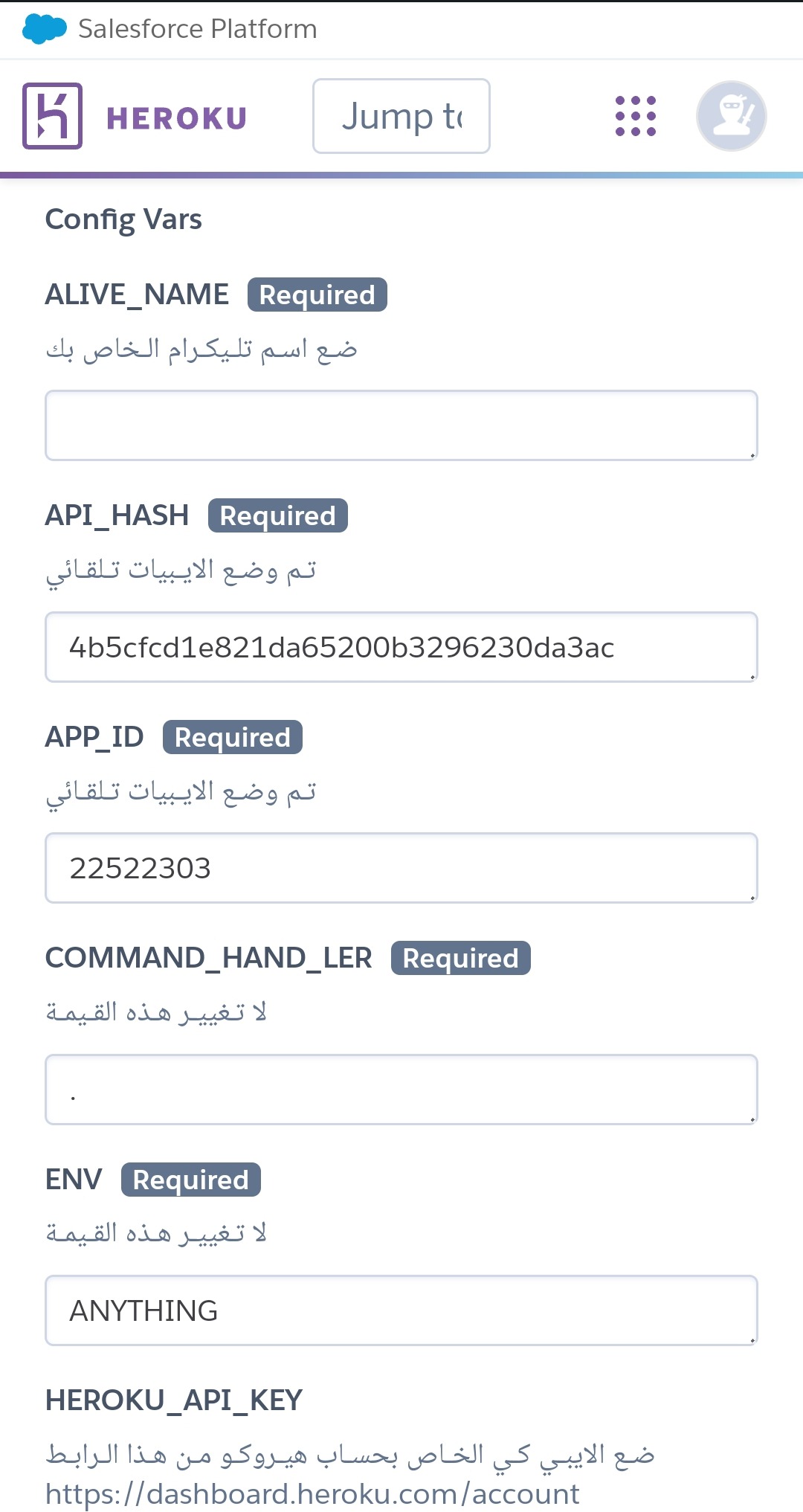Click the Heroku H logo icon

coord(52,116)
